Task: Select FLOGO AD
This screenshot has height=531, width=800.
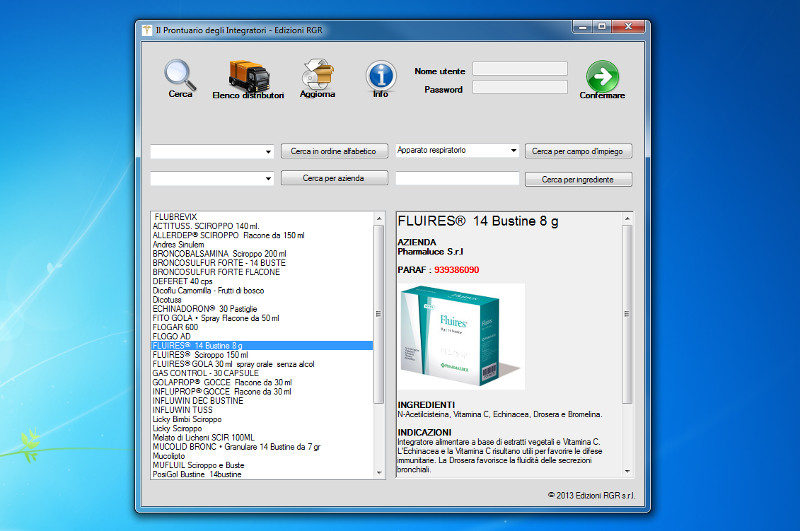Action: [x=262, y=336]
